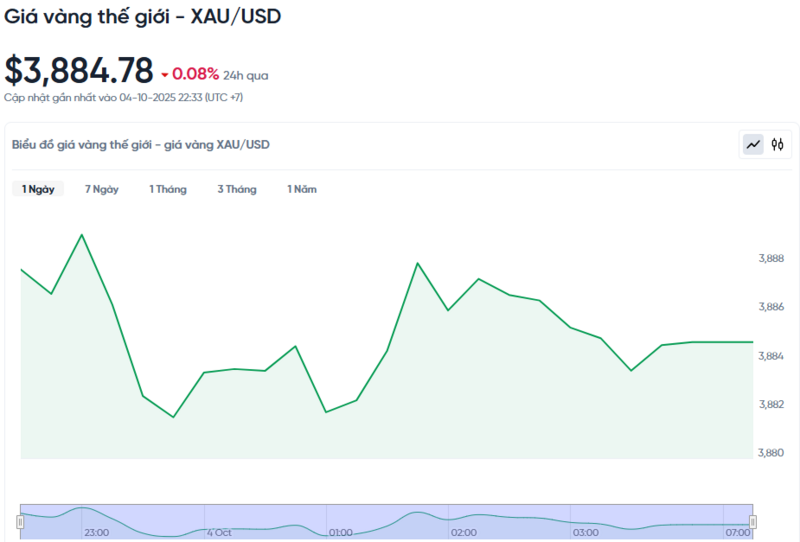Click the 03:00 label in the navigator
The height and width of the screenshot is (542, 800).
tap(585, 533)
